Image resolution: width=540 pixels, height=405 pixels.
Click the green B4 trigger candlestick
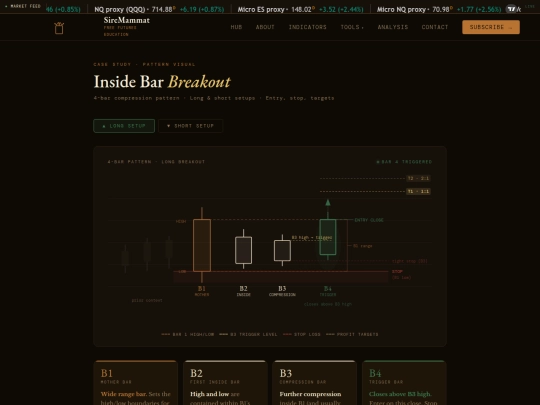click(328, 237)
